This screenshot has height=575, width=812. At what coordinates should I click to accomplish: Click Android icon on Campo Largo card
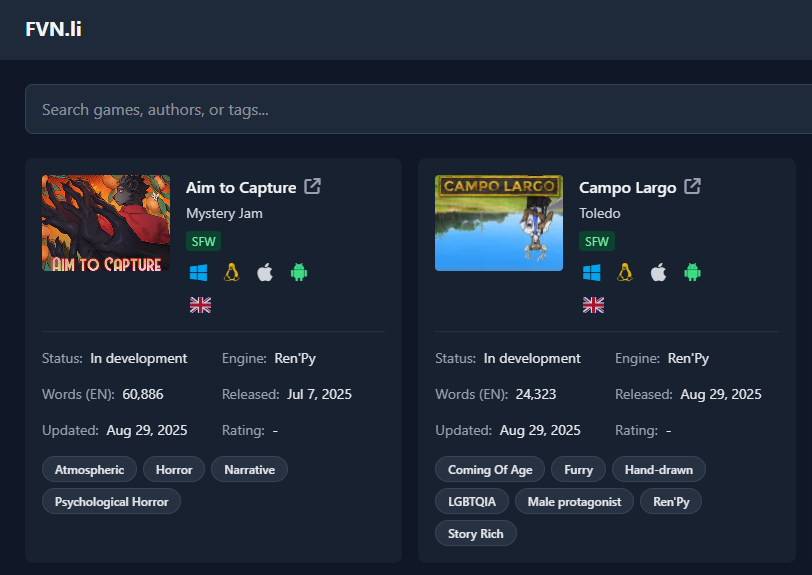tap(691, 272)
